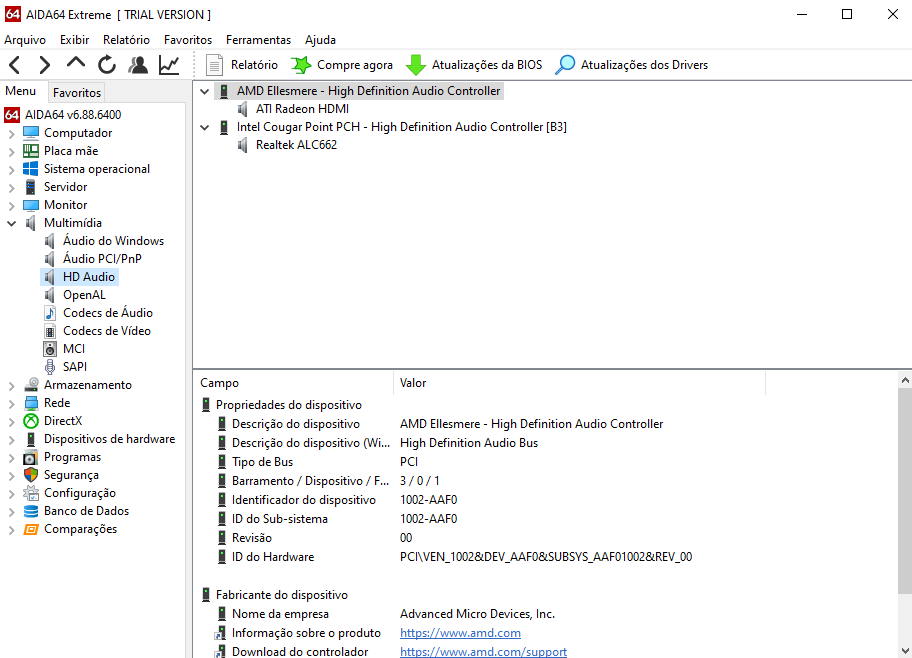Open the https://www.amd.com/support link
Image resolution: width=912 pixels, height=658 pixels.
(483, 652)
